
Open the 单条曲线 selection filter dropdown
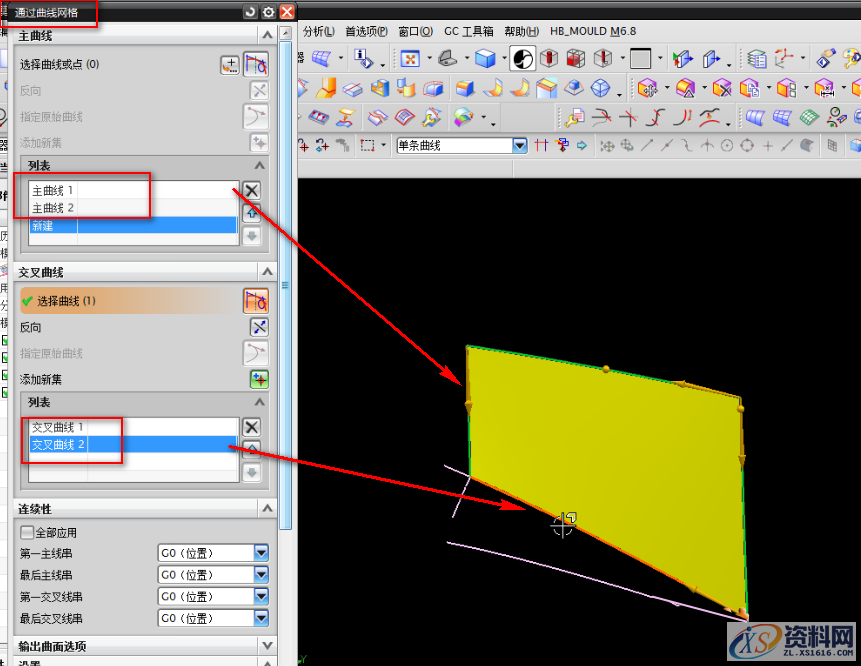point(519,146)
